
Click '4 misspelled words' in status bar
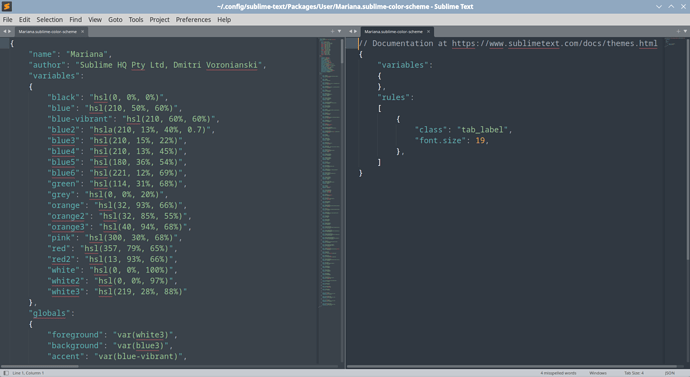click(558, 373)
